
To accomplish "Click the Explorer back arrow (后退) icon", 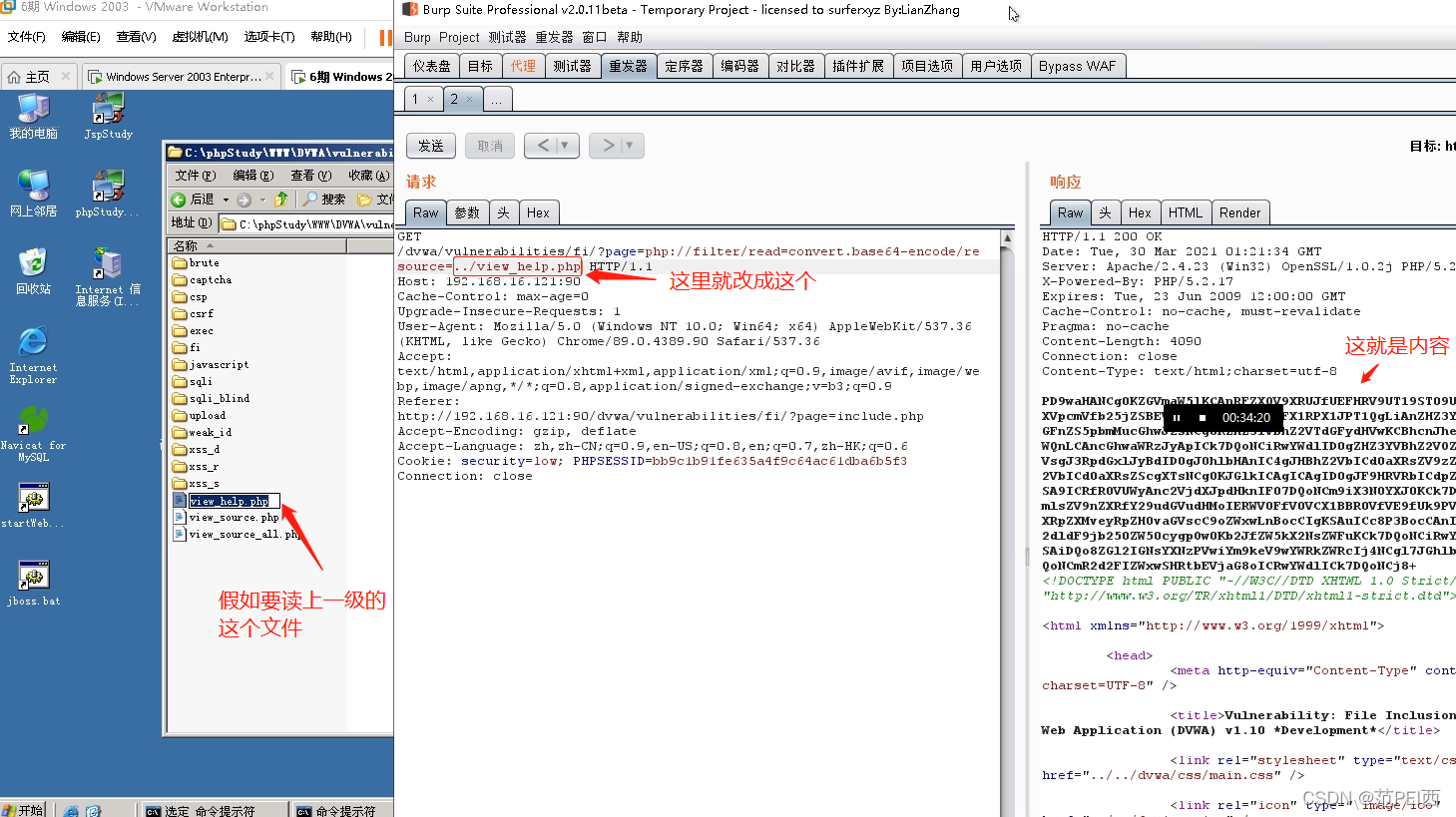I will tap(178, 200).
